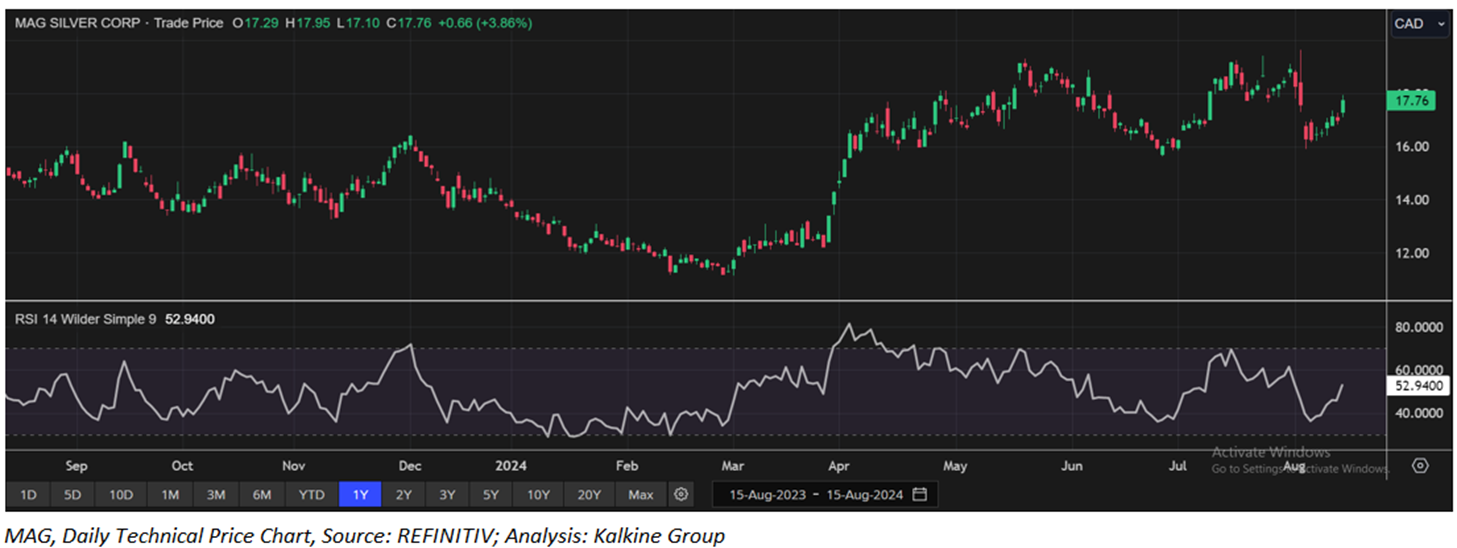
Task: Choose the 10Y time range
Action: (x=539, y=494)
